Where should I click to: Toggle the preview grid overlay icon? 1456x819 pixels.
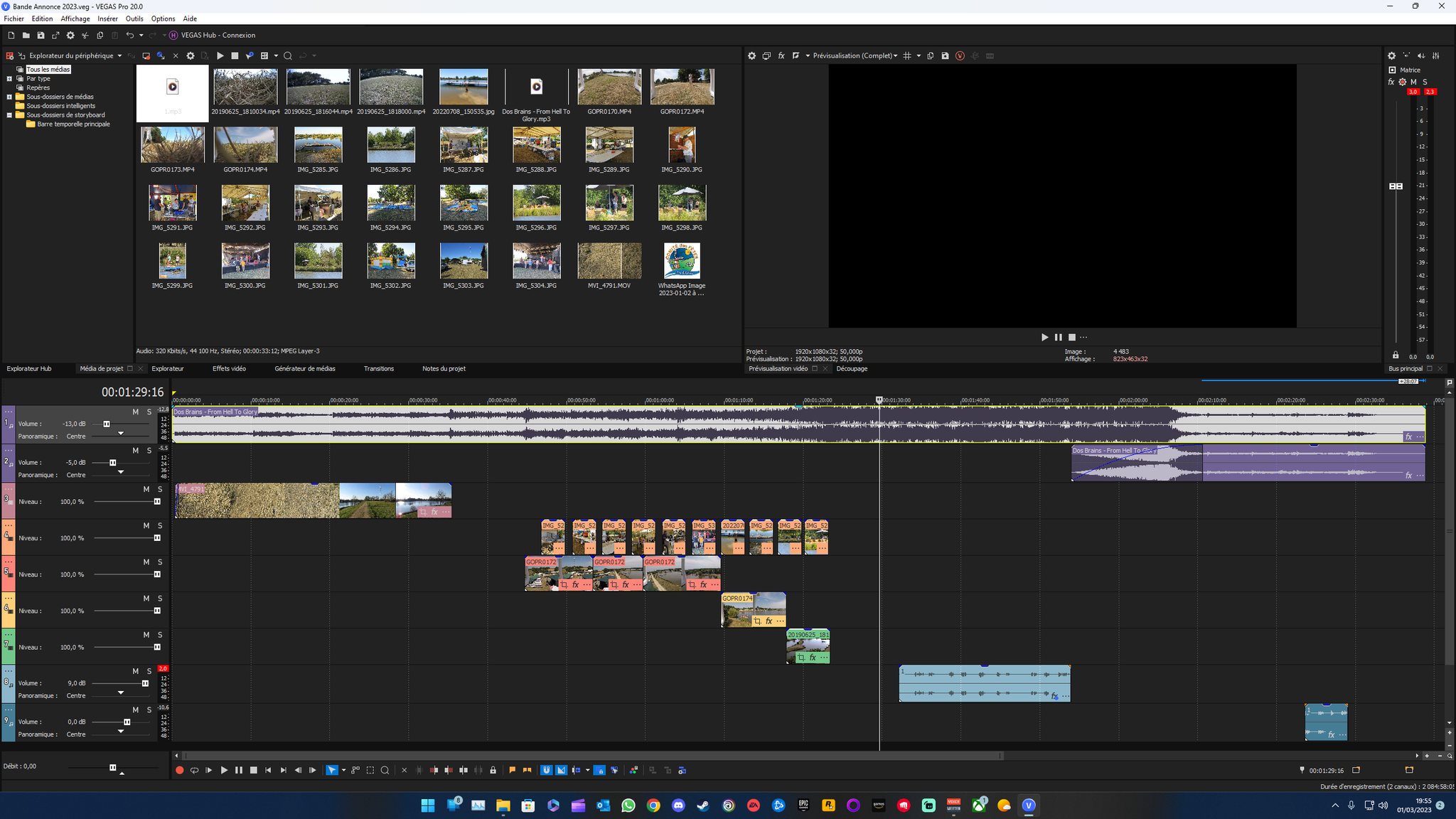pos(907,55)
